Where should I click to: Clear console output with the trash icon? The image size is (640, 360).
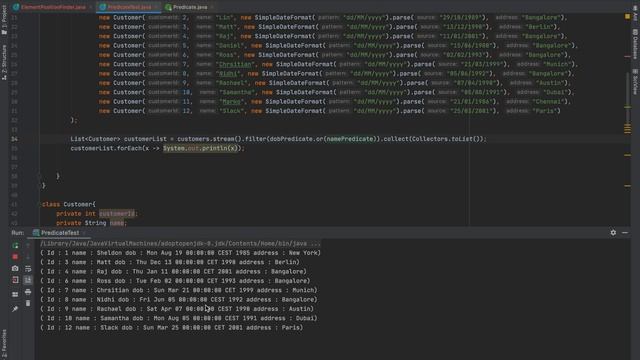pyautogui.click(x=28, y=303)
